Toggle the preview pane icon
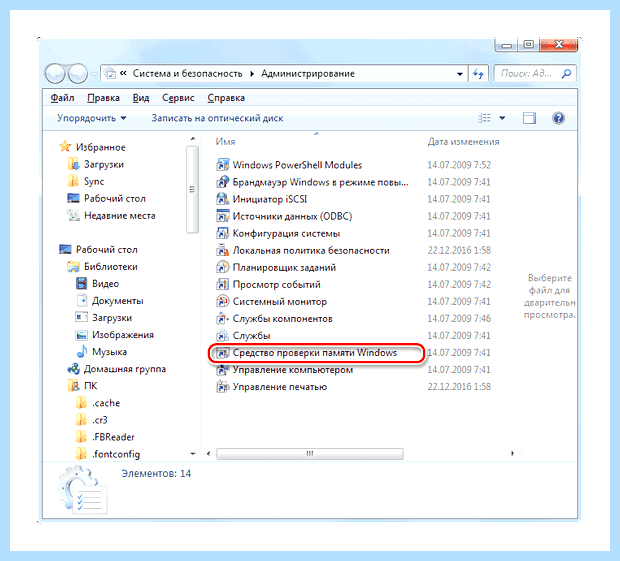 click(x=529, y=118)
